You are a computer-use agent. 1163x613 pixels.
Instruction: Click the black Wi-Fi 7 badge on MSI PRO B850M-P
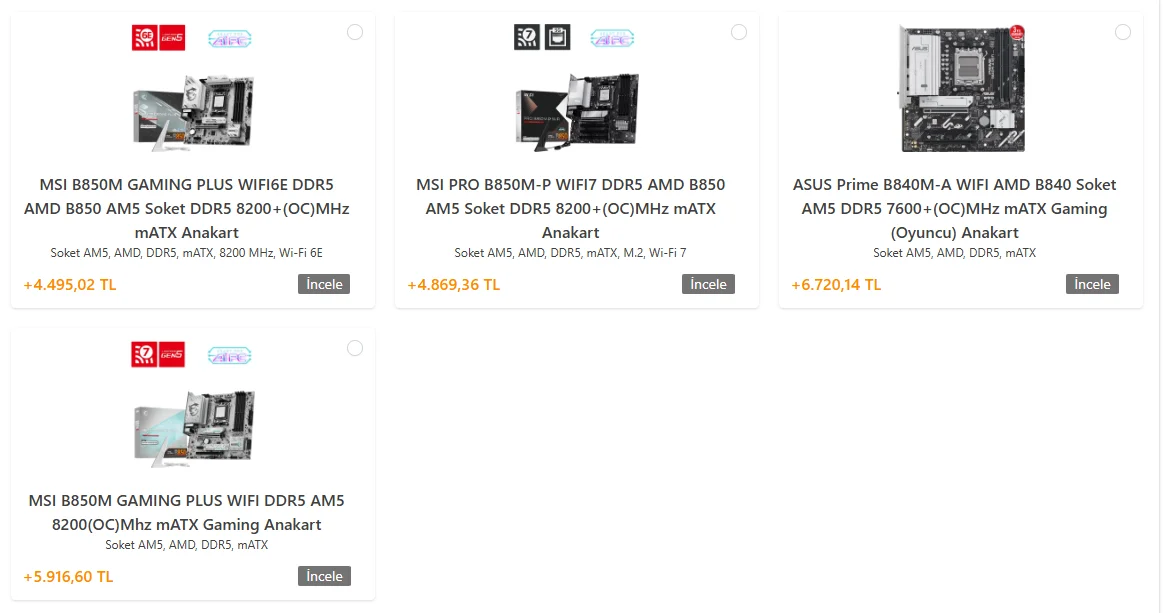pos(527,37)
